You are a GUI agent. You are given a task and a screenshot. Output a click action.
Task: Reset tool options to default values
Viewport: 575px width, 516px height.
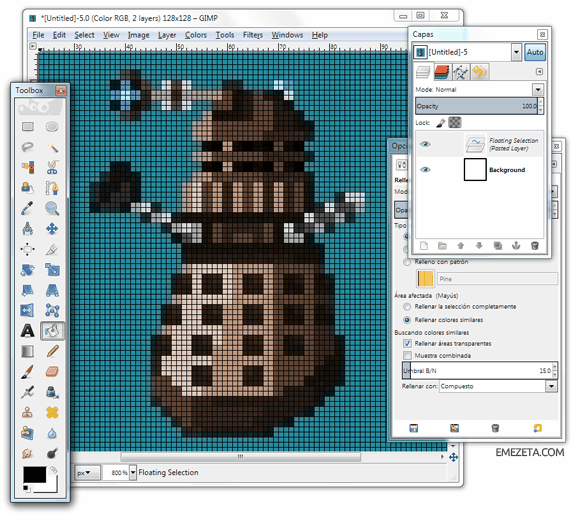(x=538, y=428)
